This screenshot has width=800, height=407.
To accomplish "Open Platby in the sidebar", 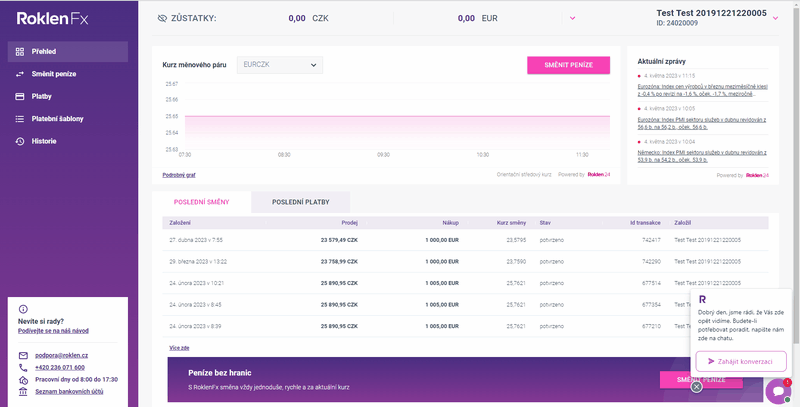I will [x=68, y=96].
